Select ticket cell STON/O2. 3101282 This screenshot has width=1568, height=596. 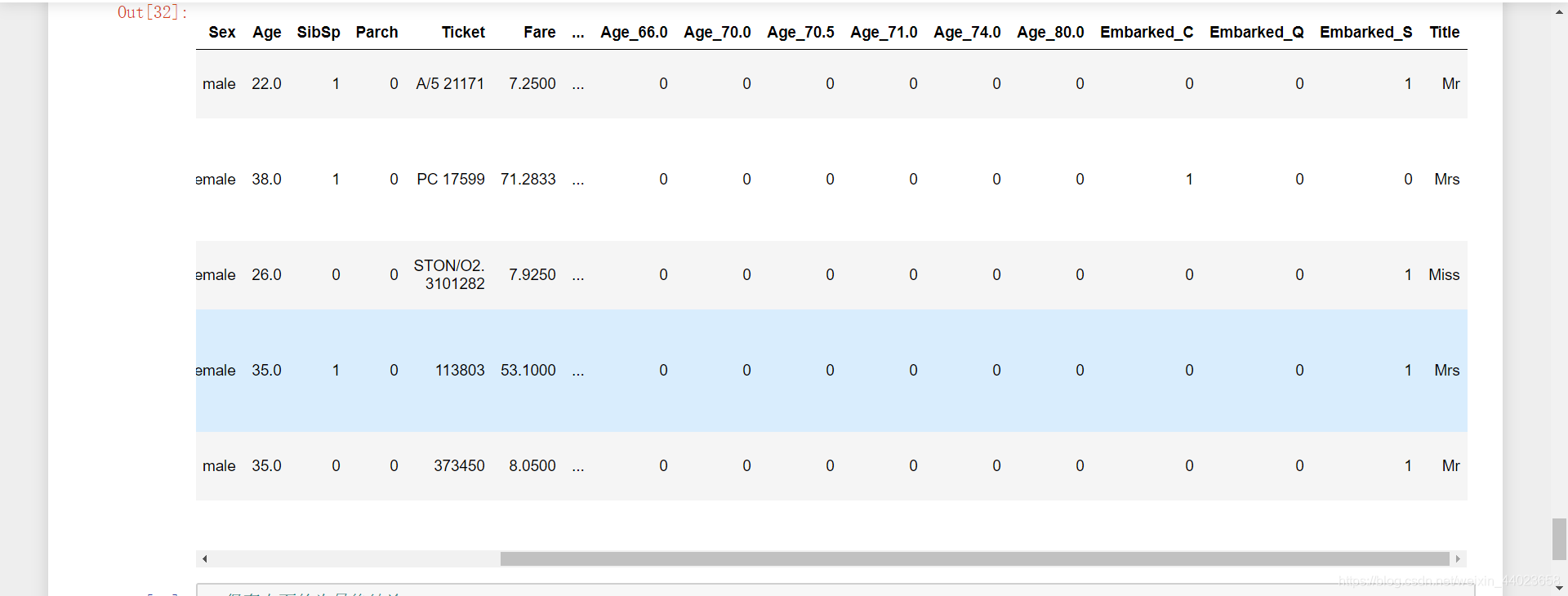(x=449, y=275)
